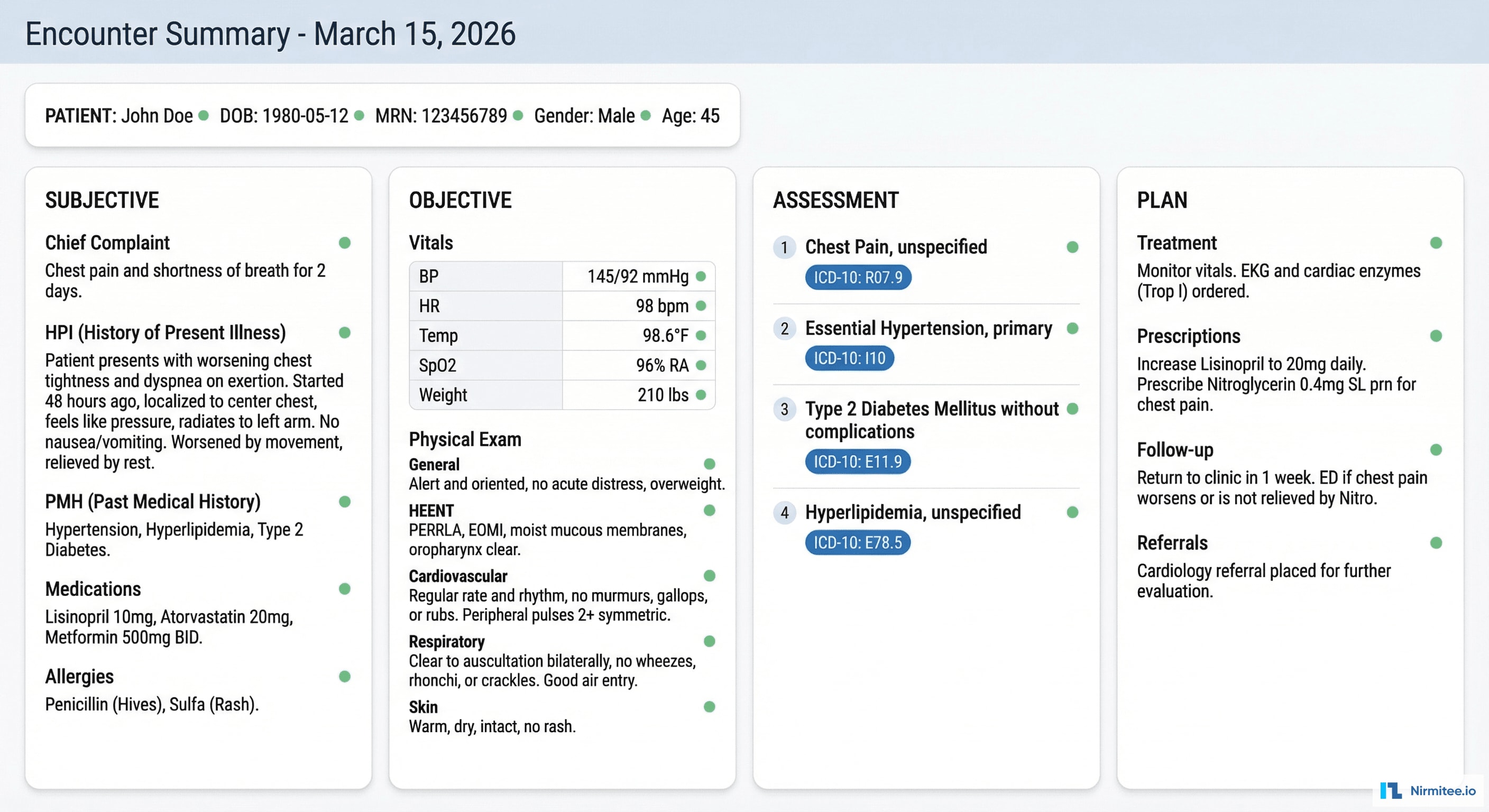Click the indicator next to Chest Pain diagnosis
1489x812 pixels.
coord(1072,247)
